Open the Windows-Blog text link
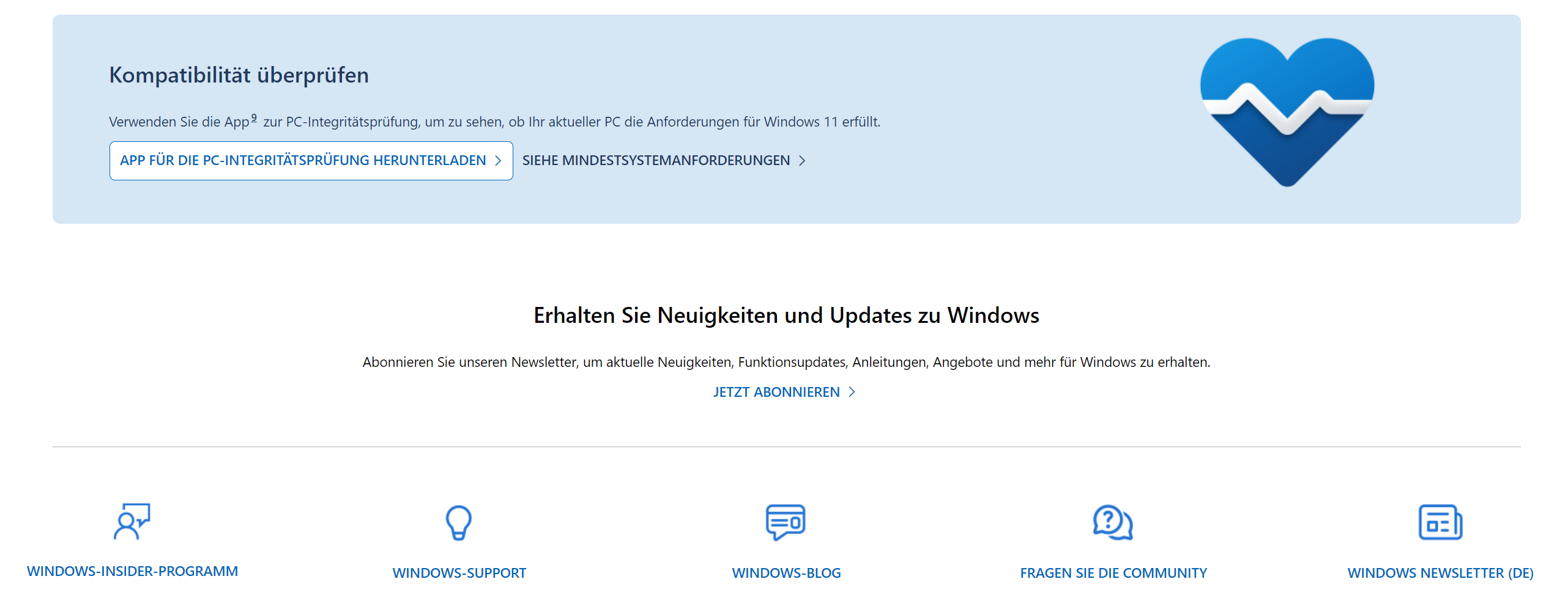Image resolution: width=1568 pixels, height=609 pixels. pyautogui.click(x=786, y=574)
